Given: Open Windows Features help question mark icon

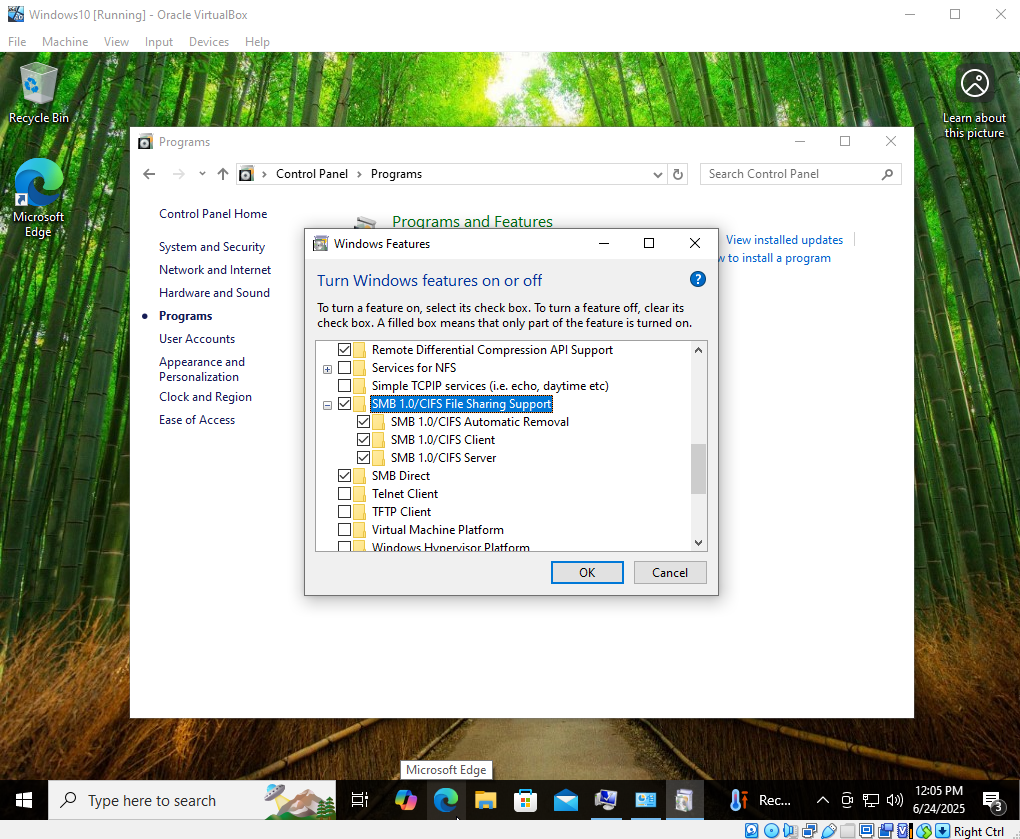Looking at the screenshot, I should point(697,280).
